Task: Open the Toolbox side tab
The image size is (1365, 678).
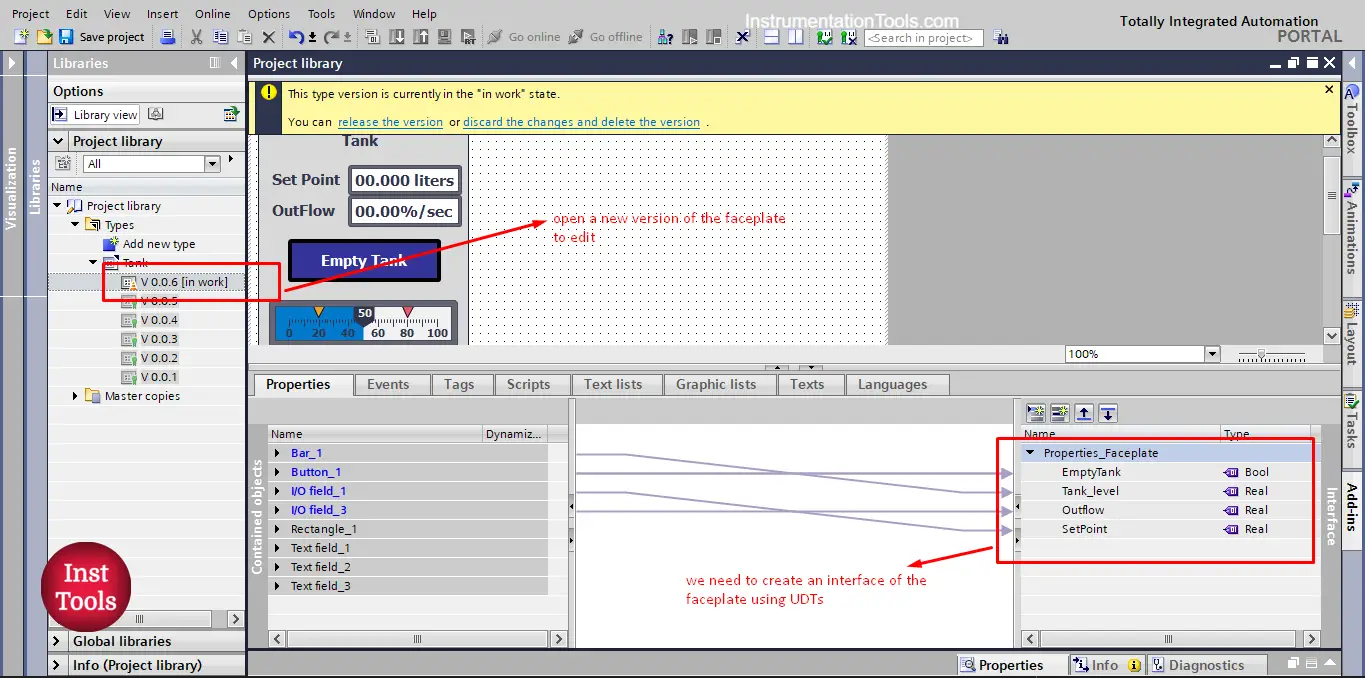Action: [x=1353, y=120]
